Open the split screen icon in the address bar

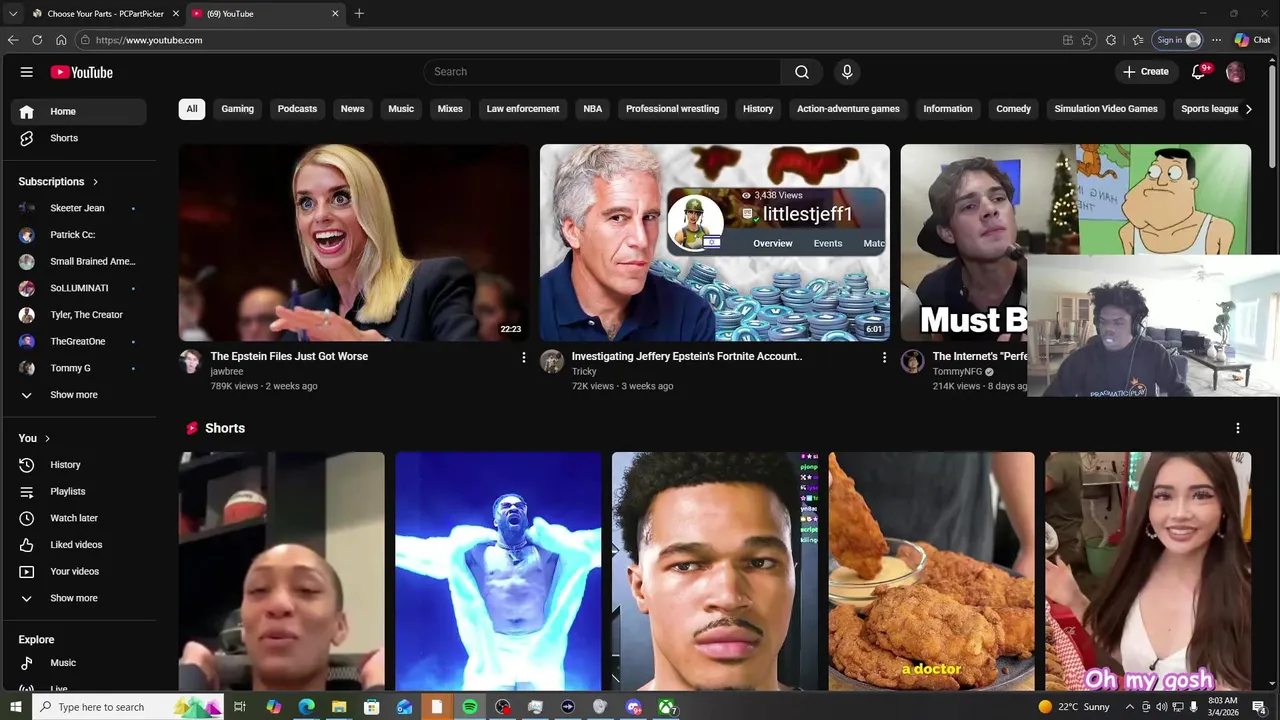click(1068, 40)
